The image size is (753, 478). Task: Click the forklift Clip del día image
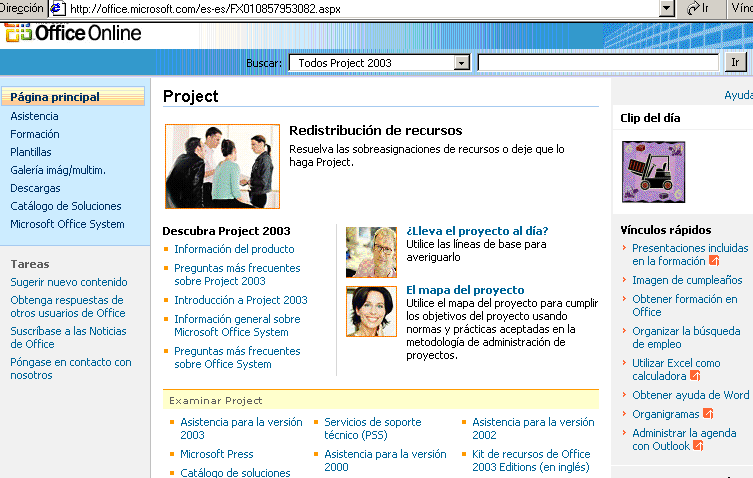[653, 172]
